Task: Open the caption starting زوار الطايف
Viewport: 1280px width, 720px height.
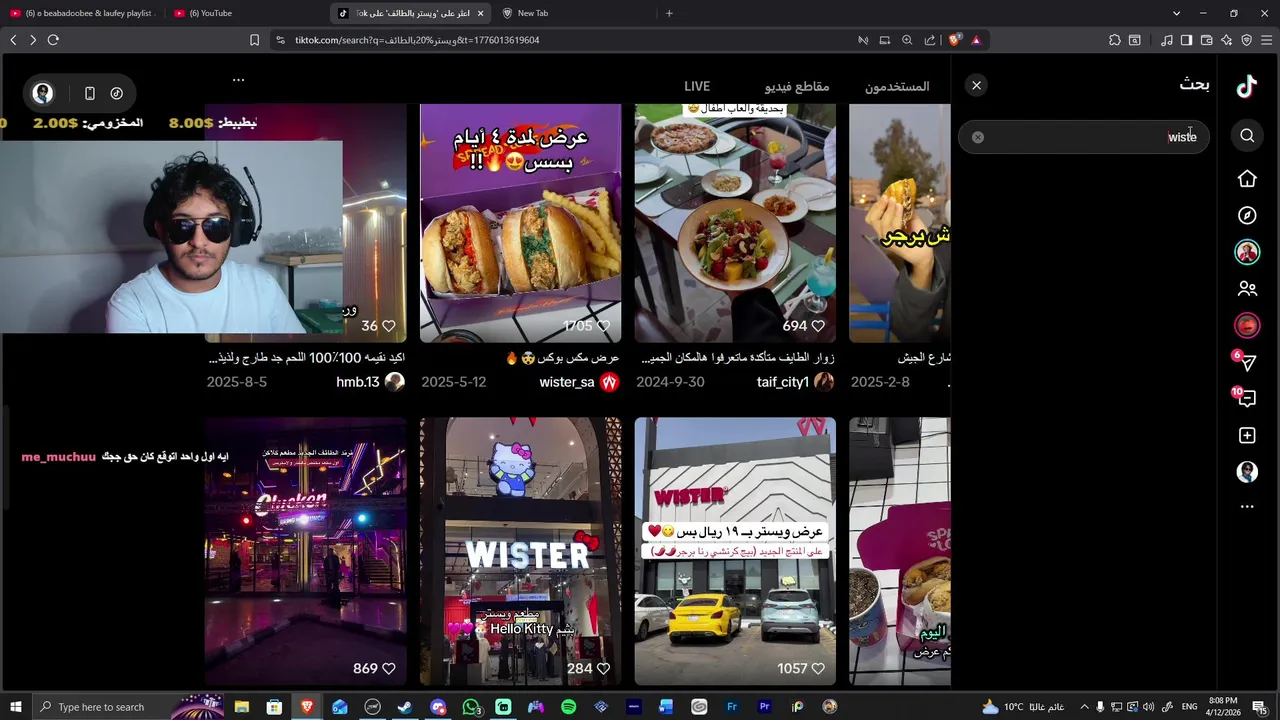Action: [x=737, y=357]
